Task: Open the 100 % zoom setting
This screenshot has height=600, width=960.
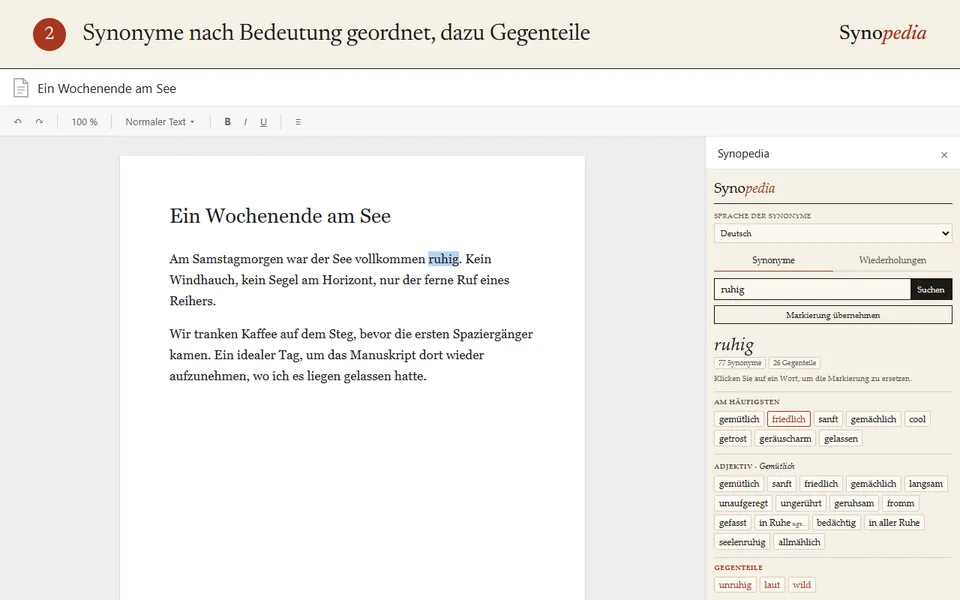Action: [x=84, y=122]
